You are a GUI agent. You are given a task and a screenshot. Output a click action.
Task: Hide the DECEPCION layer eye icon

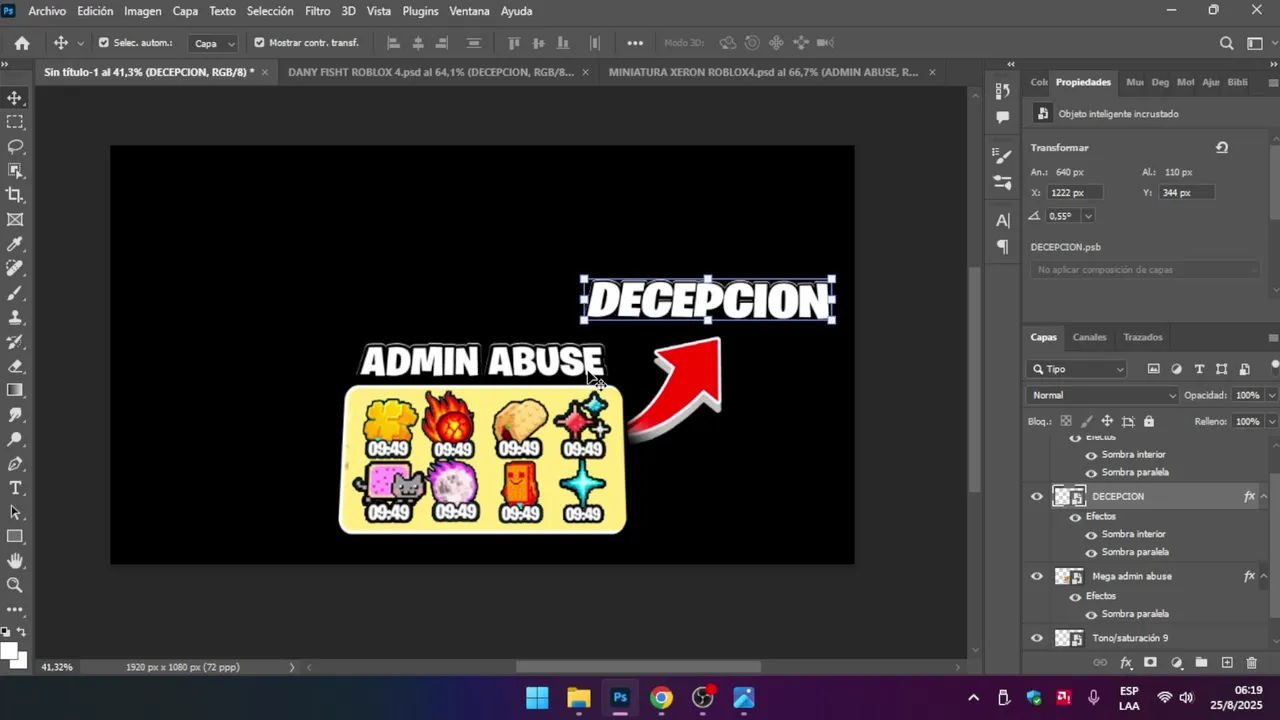pyautogui.click(x=1036, y=496)
